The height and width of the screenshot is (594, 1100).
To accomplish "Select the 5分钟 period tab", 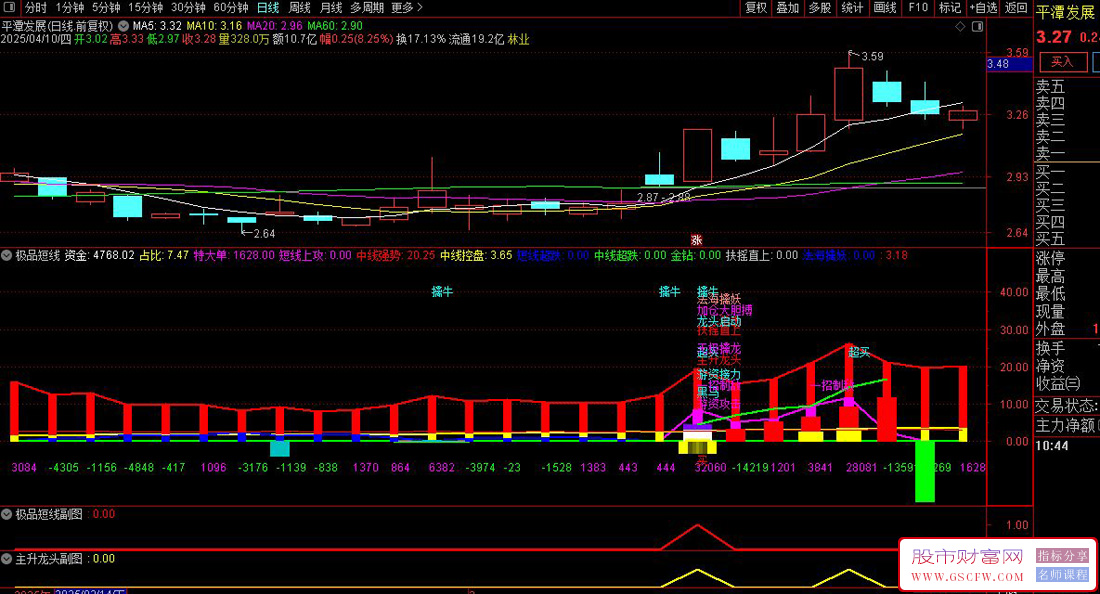I will click(106, 8).
